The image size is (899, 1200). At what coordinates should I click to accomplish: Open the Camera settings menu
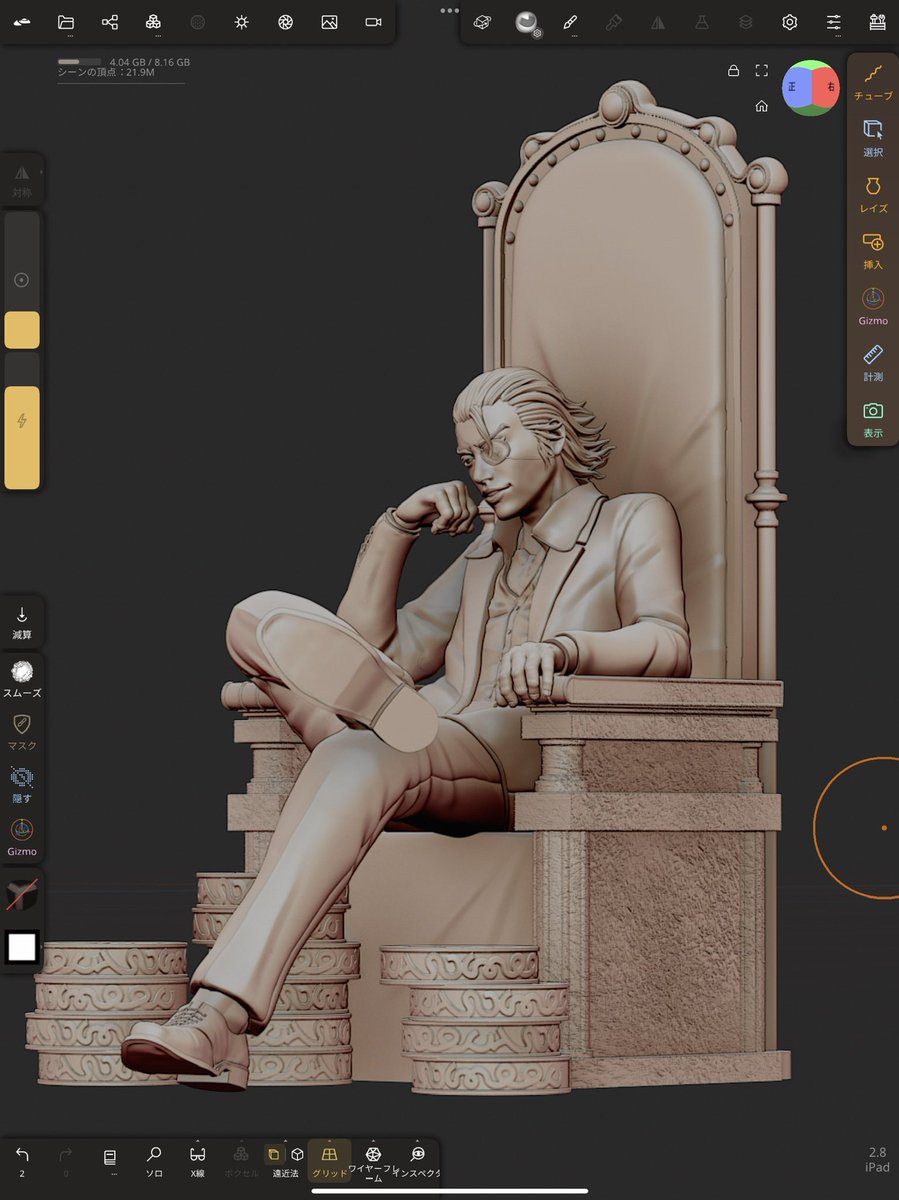[373, 22]
